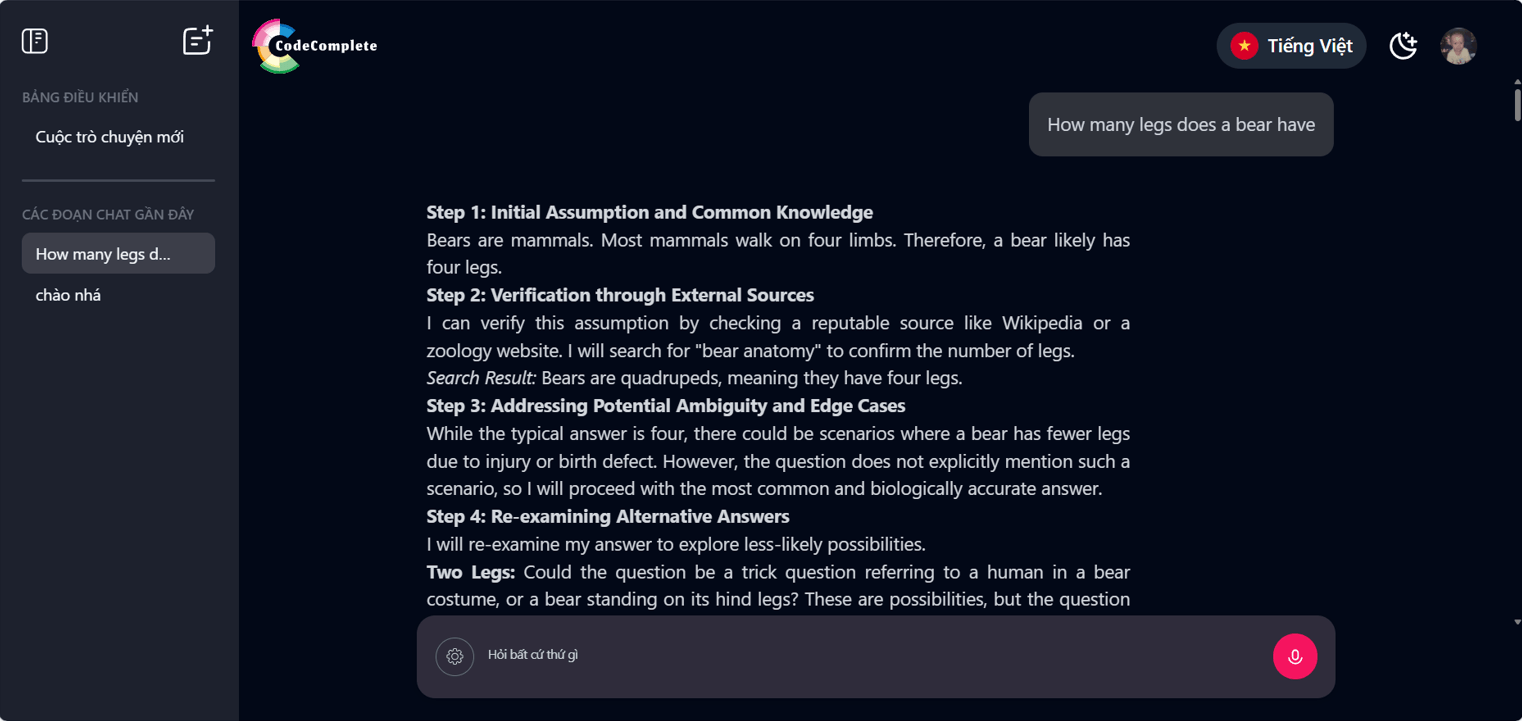The image size is (1522, 721).
Task: Open the user profile avatar
Action: click(1458, 46)
